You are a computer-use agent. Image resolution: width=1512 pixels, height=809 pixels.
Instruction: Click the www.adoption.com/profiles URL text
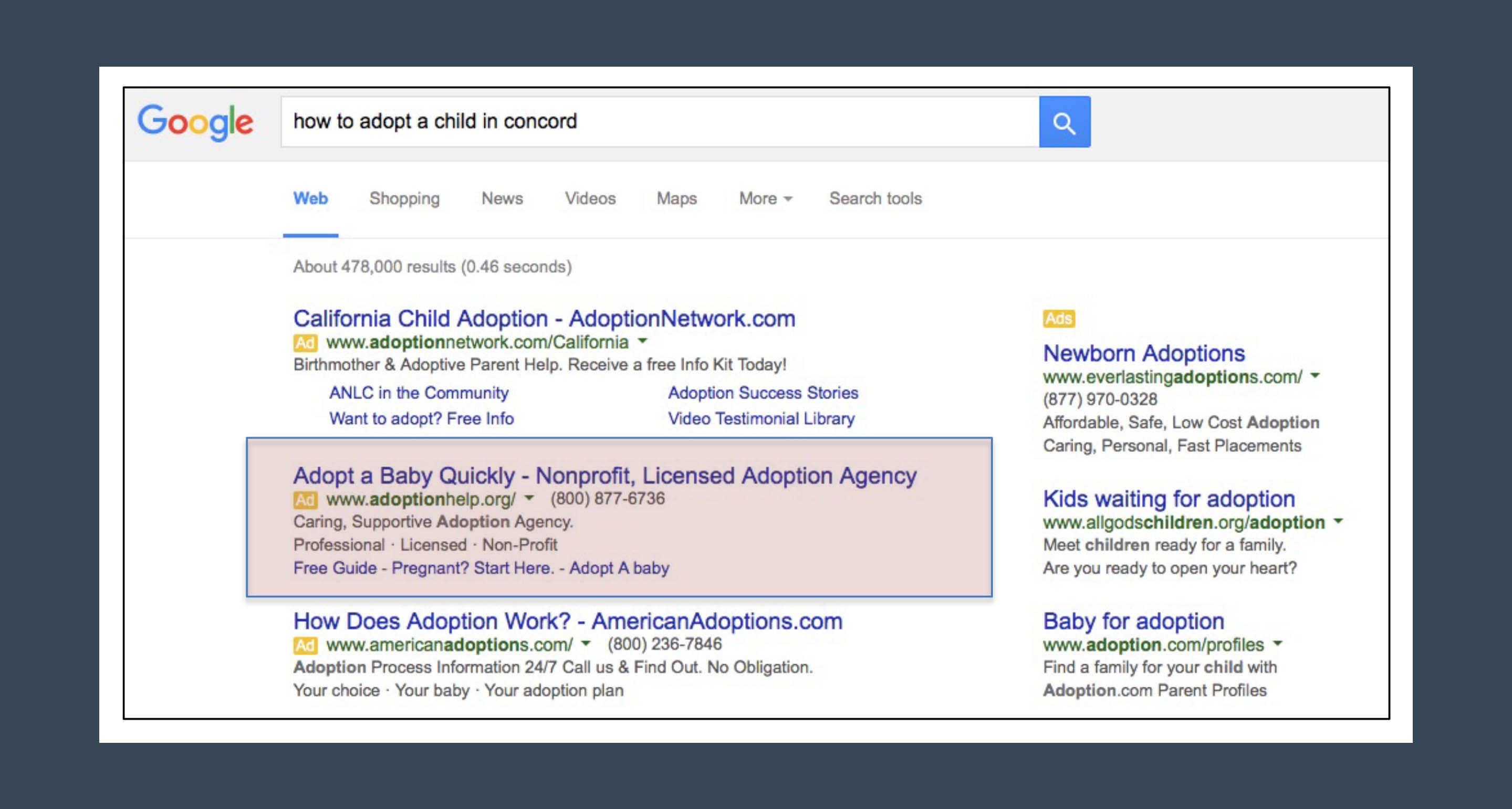(1153, 645)
